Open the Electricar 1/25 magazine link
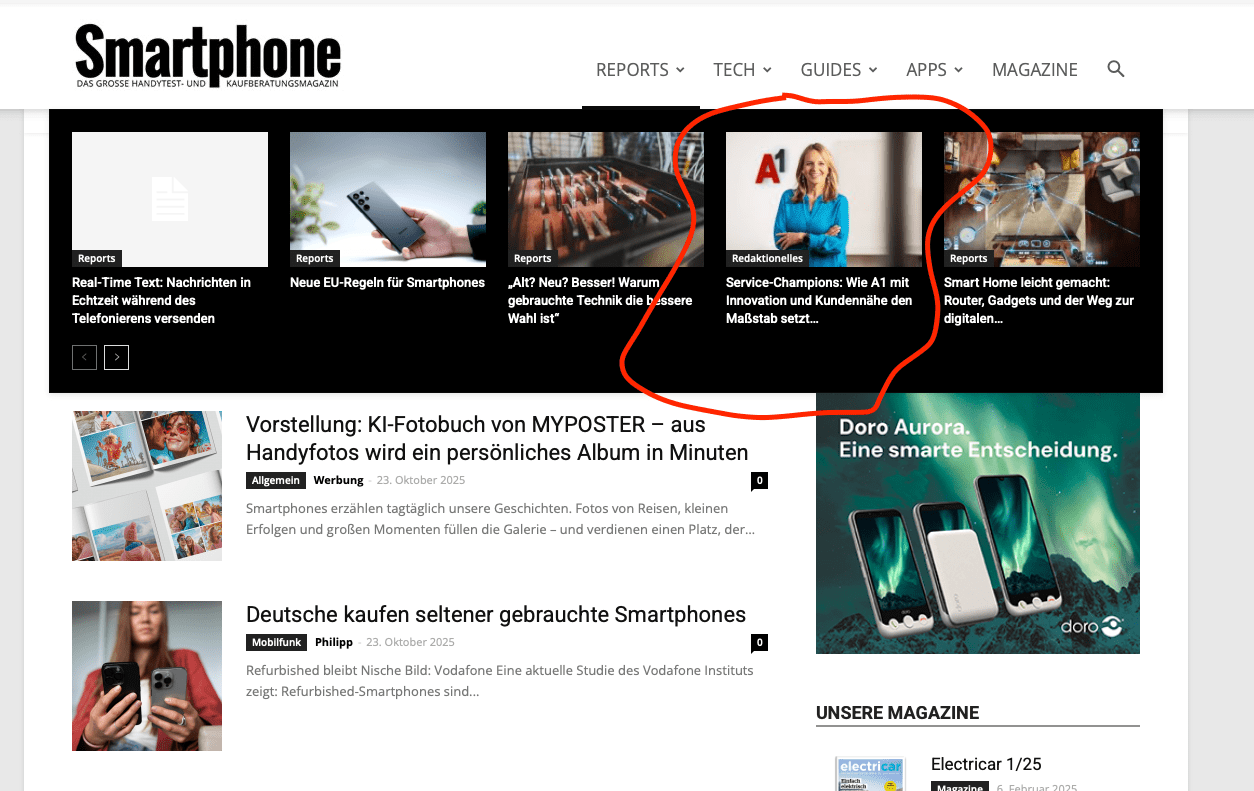The width and height of the screenshot is (1254, 791). [x=986, y=764]
